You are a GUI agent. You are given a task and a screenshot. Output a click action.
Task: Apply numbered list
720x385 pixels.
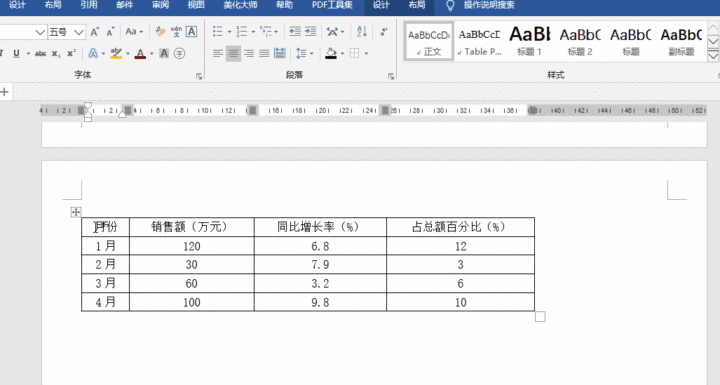click(x=242, y=31)
